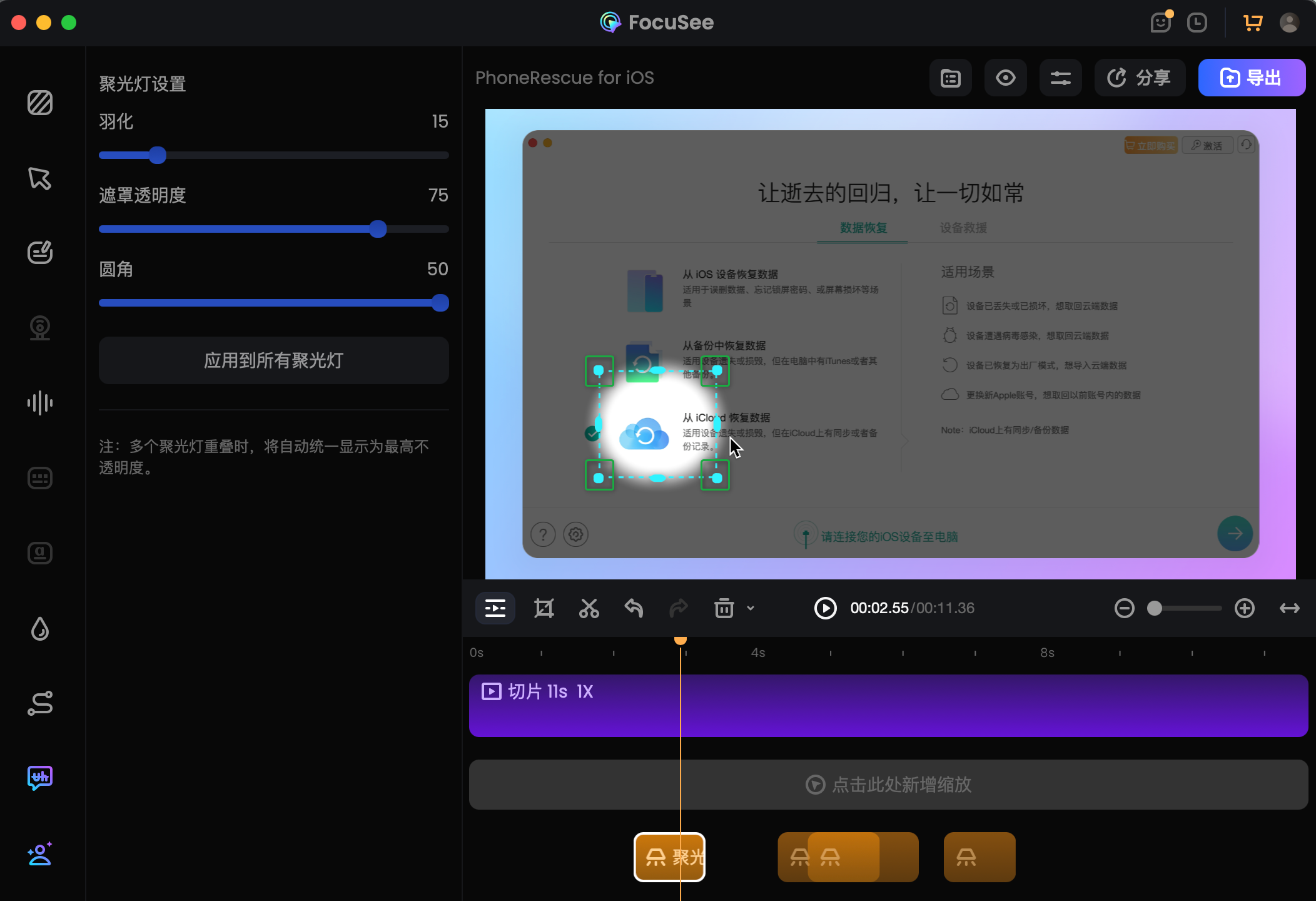Click the scissors split tool
Image resolution: width=1316 pixels, height=901 pixels.
point(589,608)
